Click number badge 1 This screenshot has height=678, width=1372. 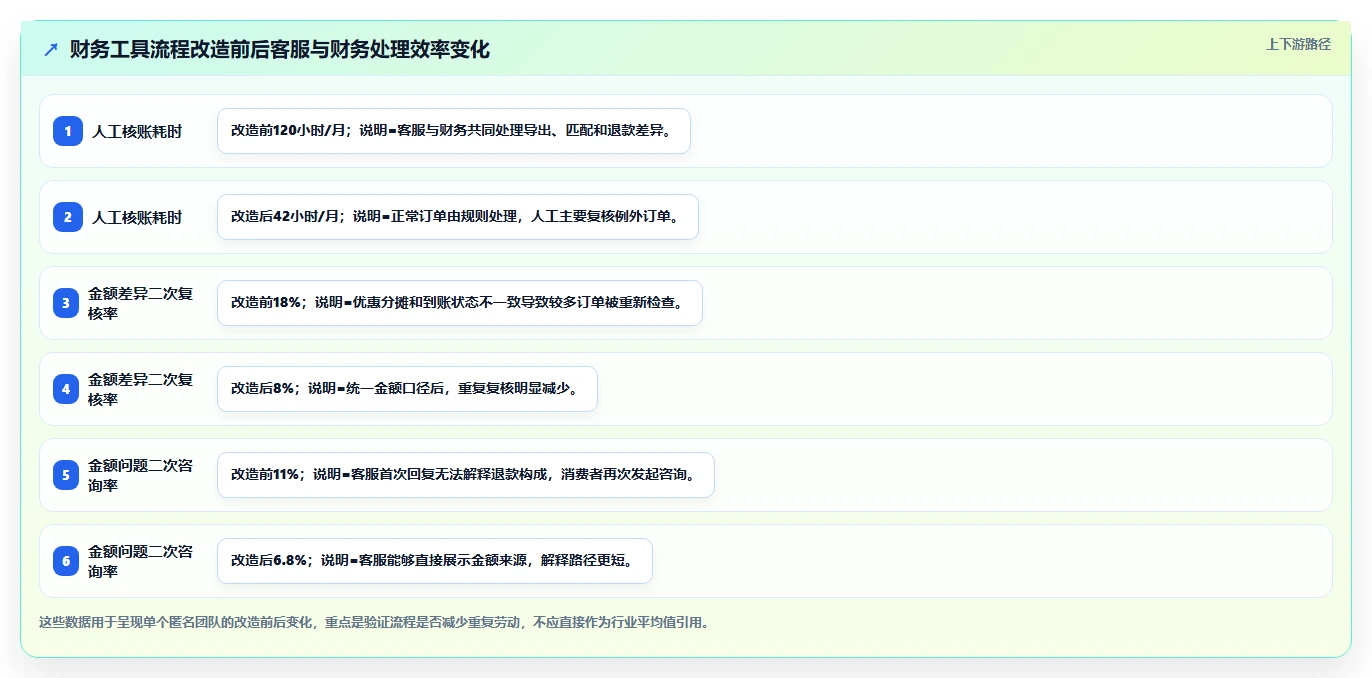coord(67,131)
